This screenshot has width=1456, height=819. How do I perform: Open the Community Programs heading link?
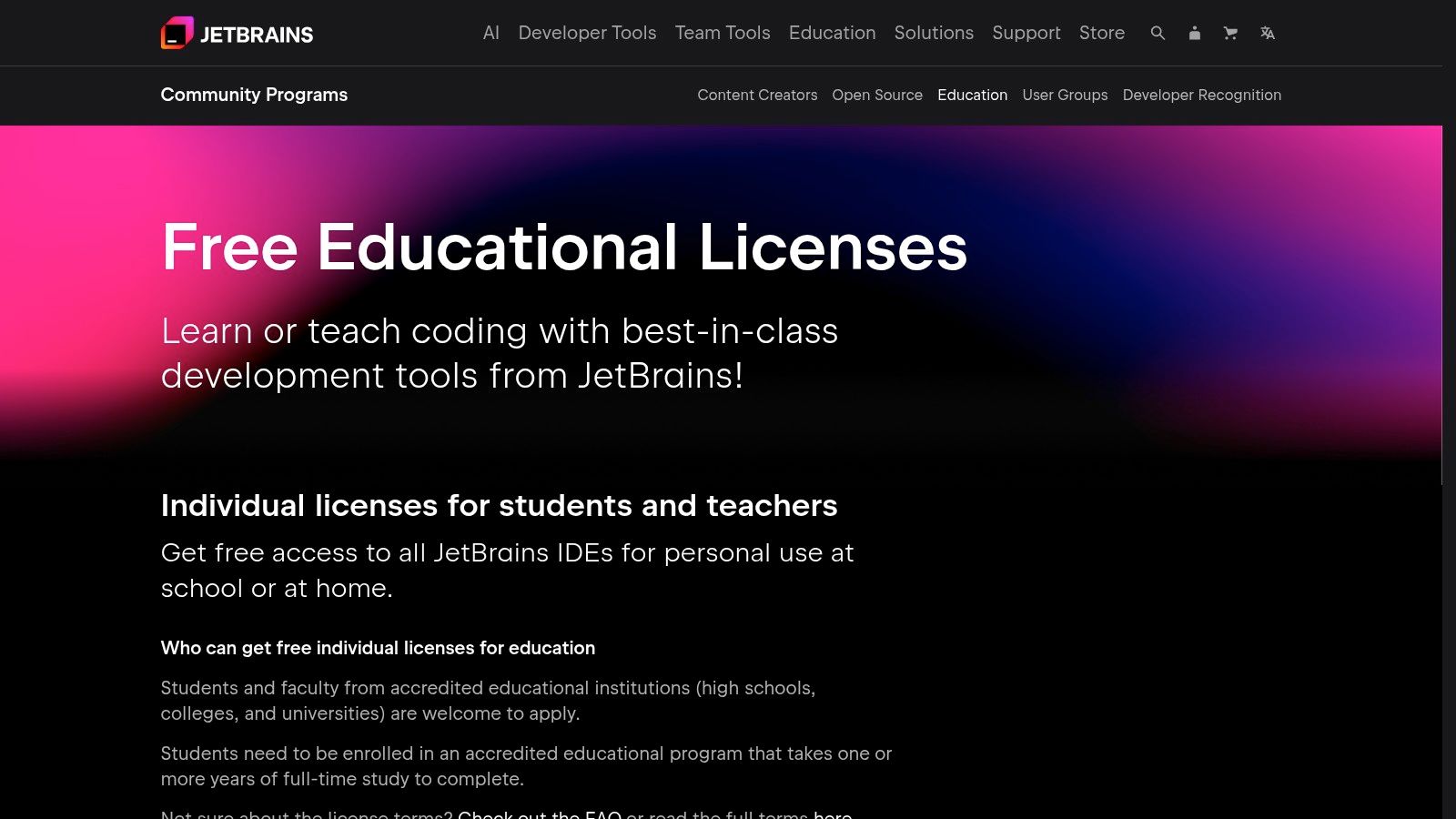pos(254,95)
